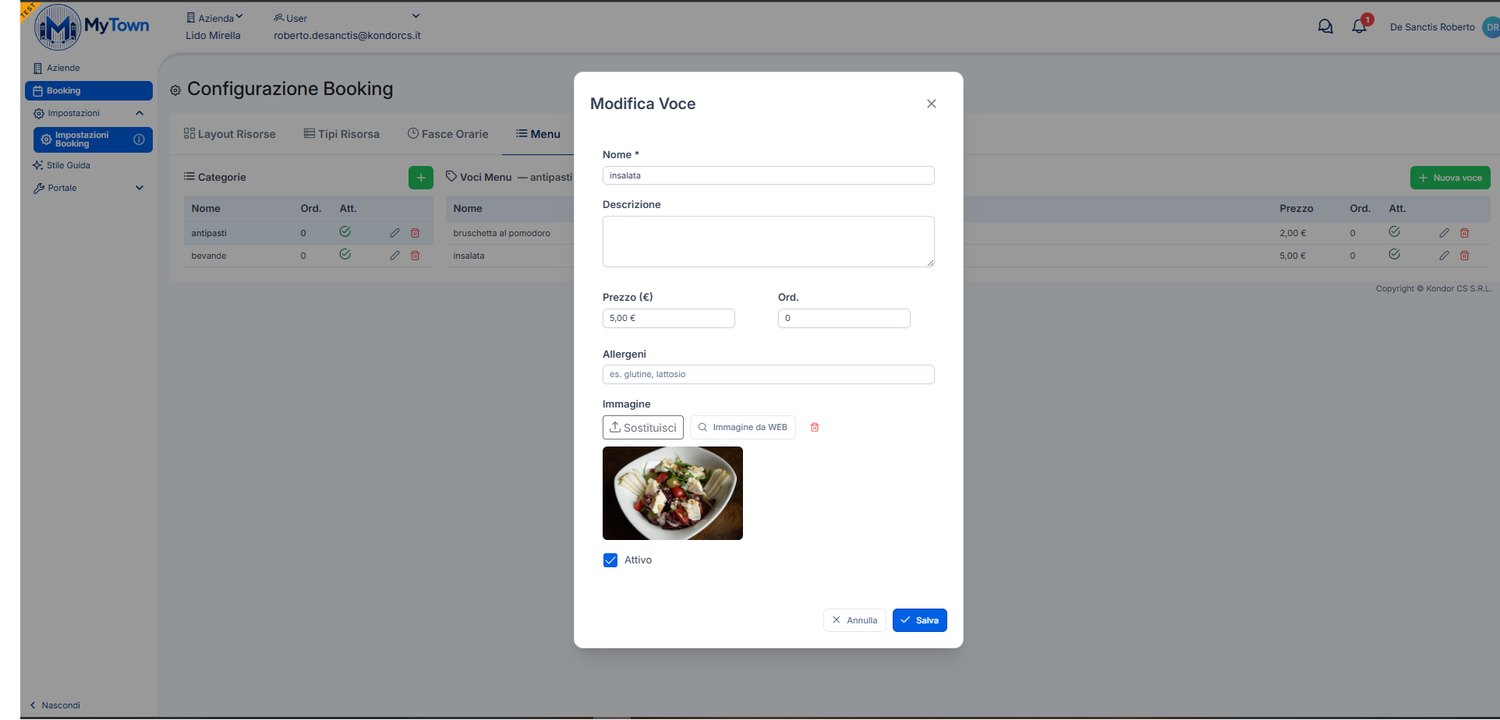Add new category with green plus icon
The image size is (1500, 720).
[x=420, y=178]
